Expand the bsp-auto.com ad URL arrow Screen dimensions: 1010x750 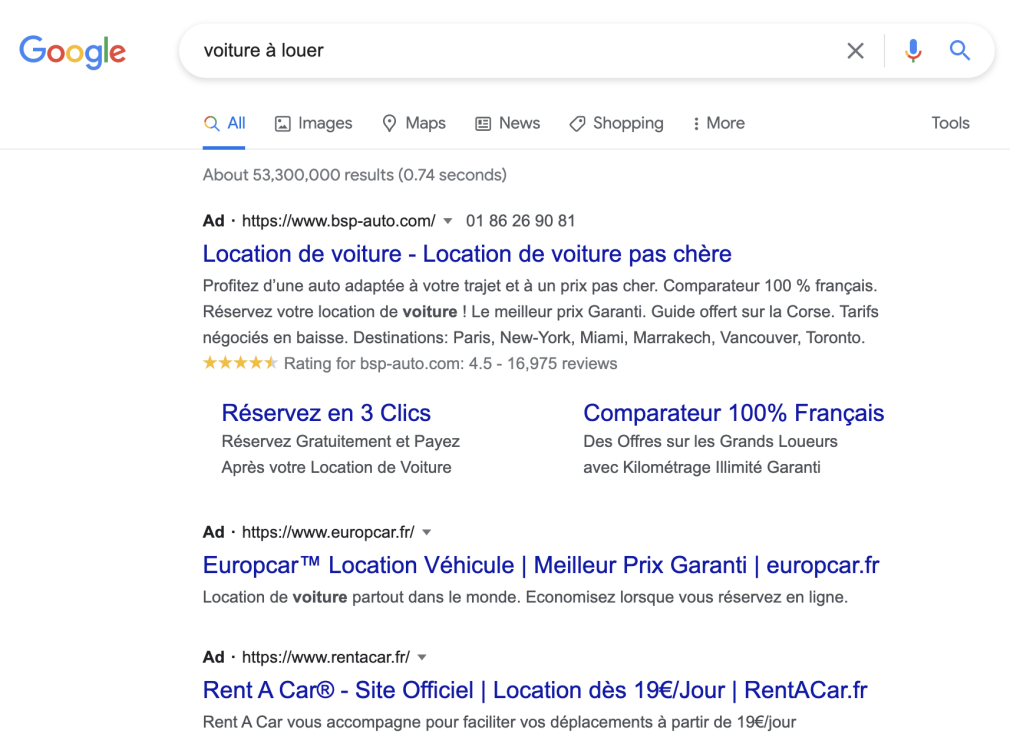pyautogui.click(x=448, y=221)
